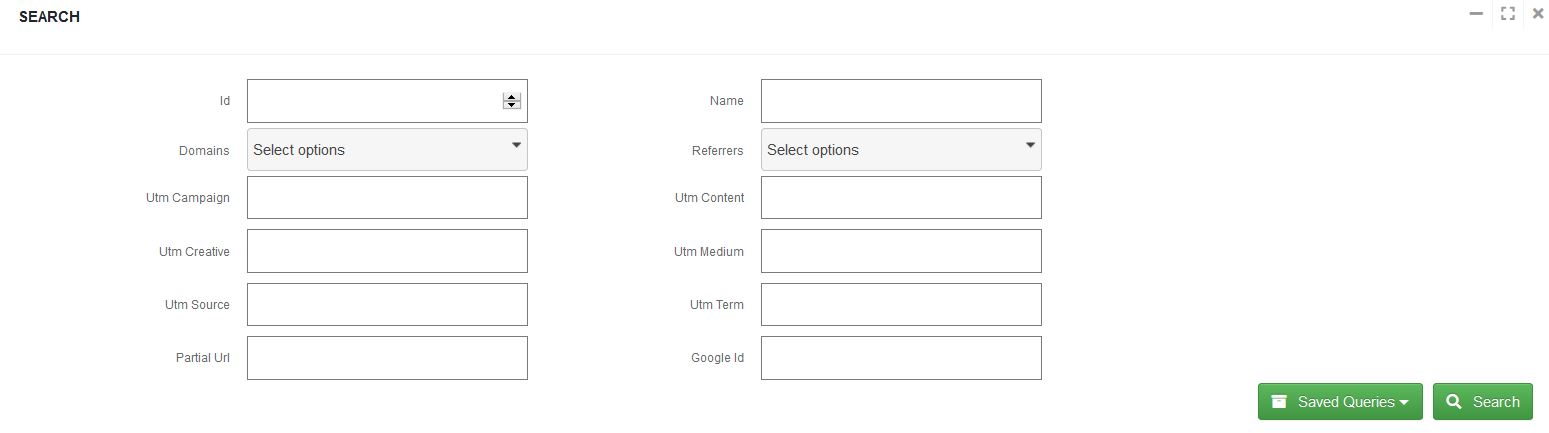The height and width of the screenshot is (433, 1549).
Task: Focus the Name text field
Action: (x=901, y=101)
